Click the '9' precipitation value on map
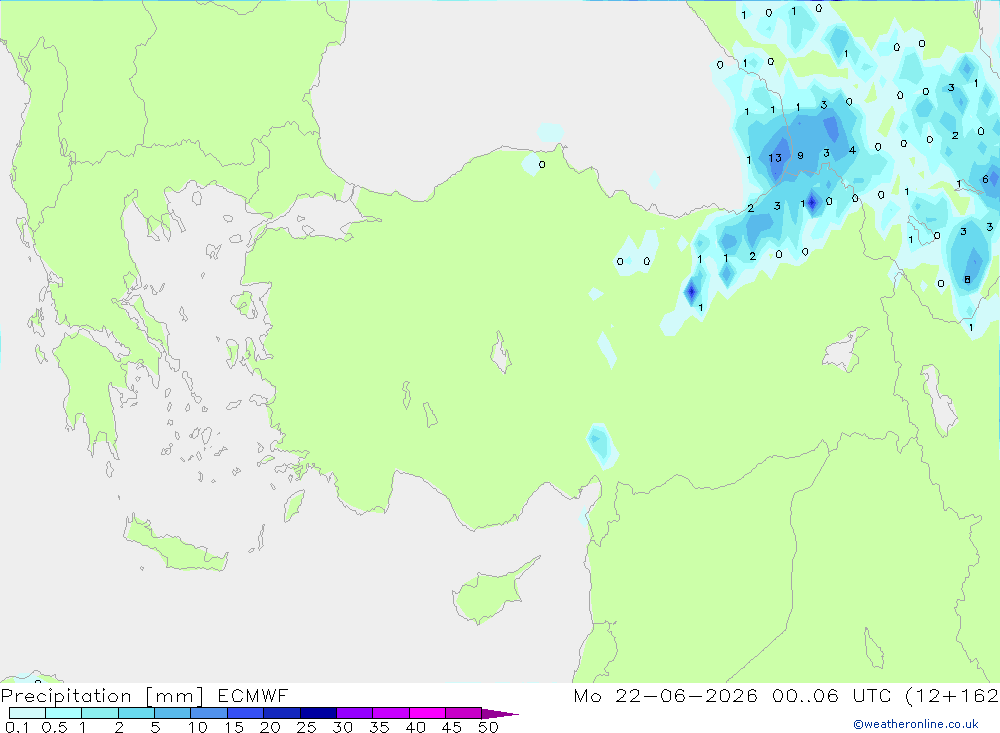 (x=800, y=156)
